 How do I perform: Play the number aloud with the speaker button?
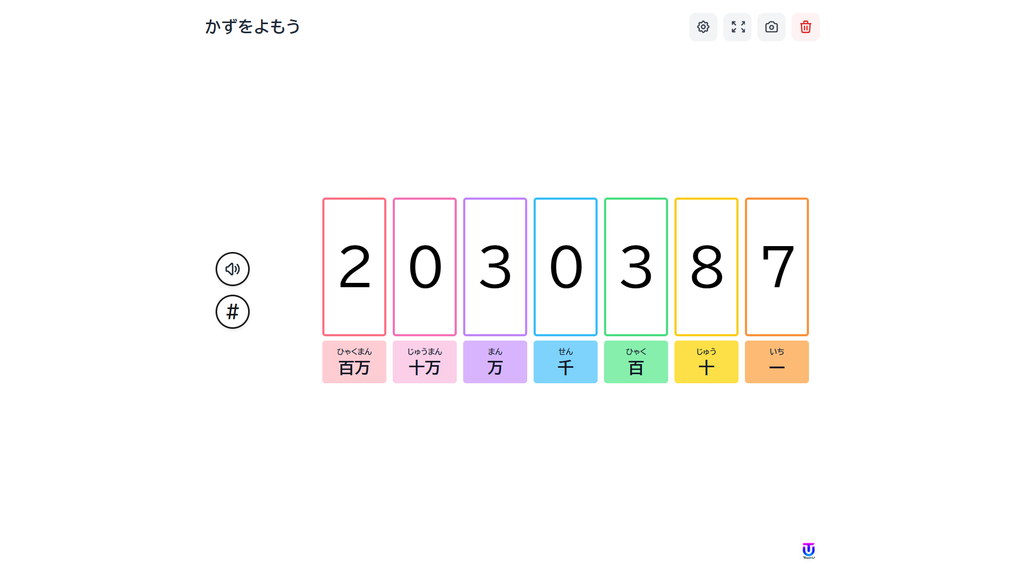[232, 269]
